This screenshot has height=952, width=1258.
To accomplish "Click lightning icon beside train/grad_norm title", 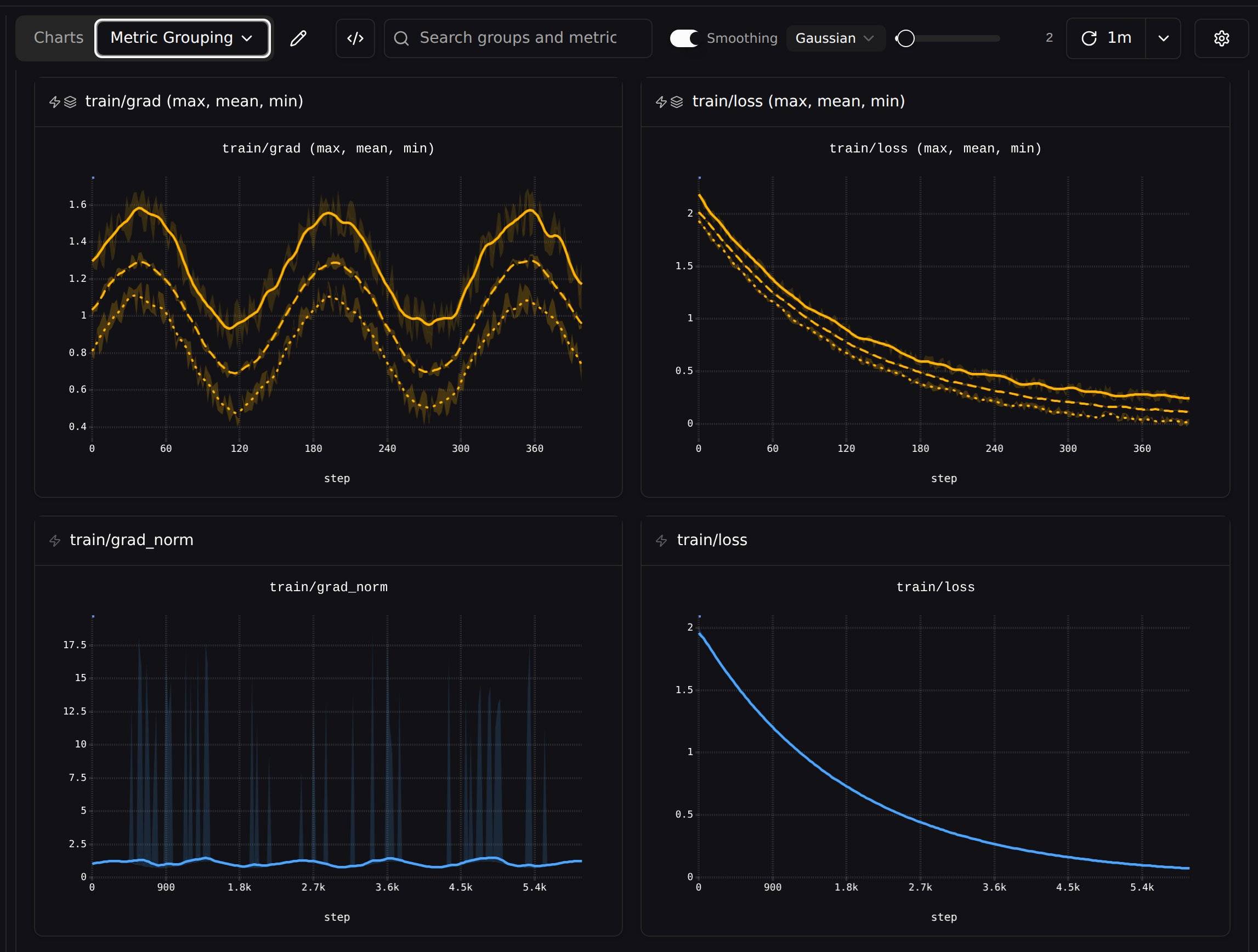I will click(55, 540).
